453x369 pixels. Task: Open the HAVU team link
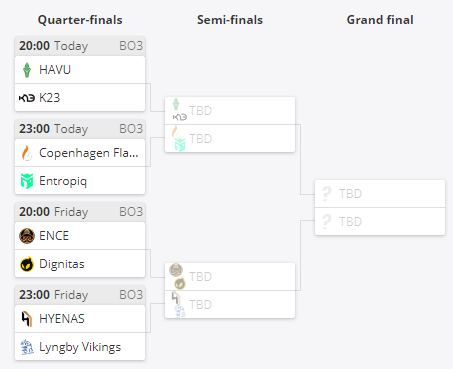(x=80, y=70)
